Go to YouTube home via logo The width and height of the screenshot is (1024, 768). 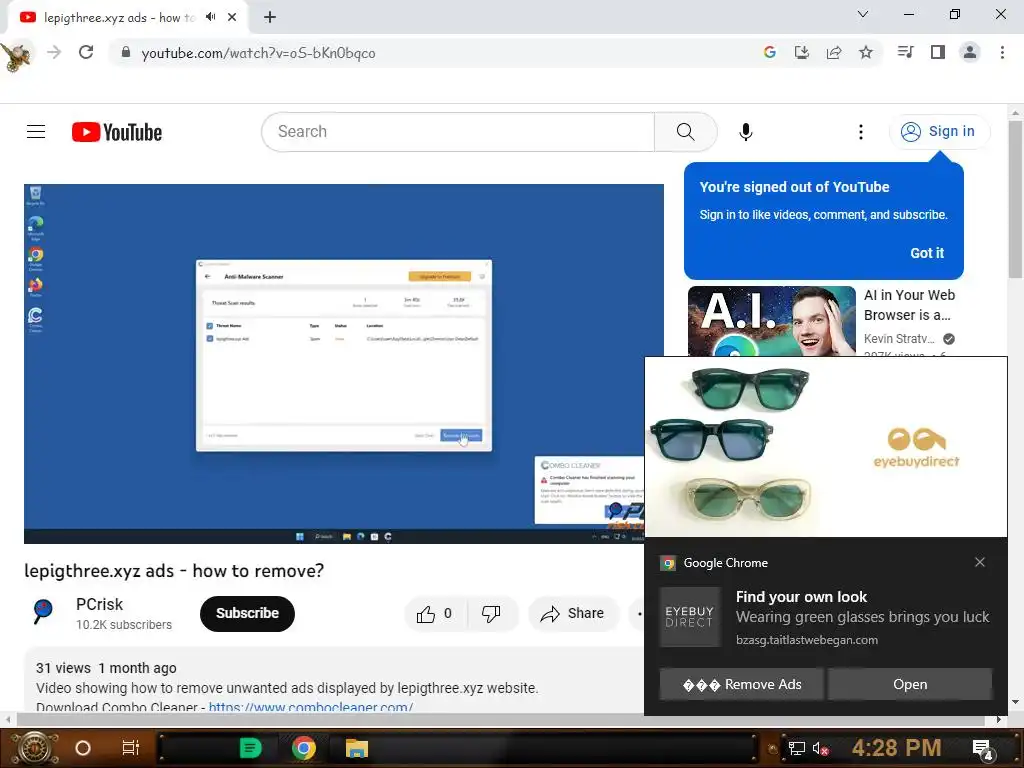(x=117, y=132)
